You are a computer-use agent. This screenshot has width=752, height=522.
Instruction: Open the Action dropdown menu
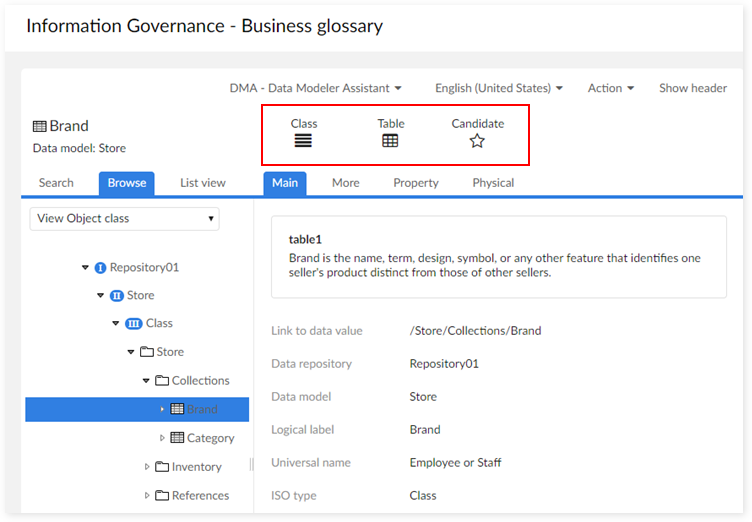coord(610,88)
